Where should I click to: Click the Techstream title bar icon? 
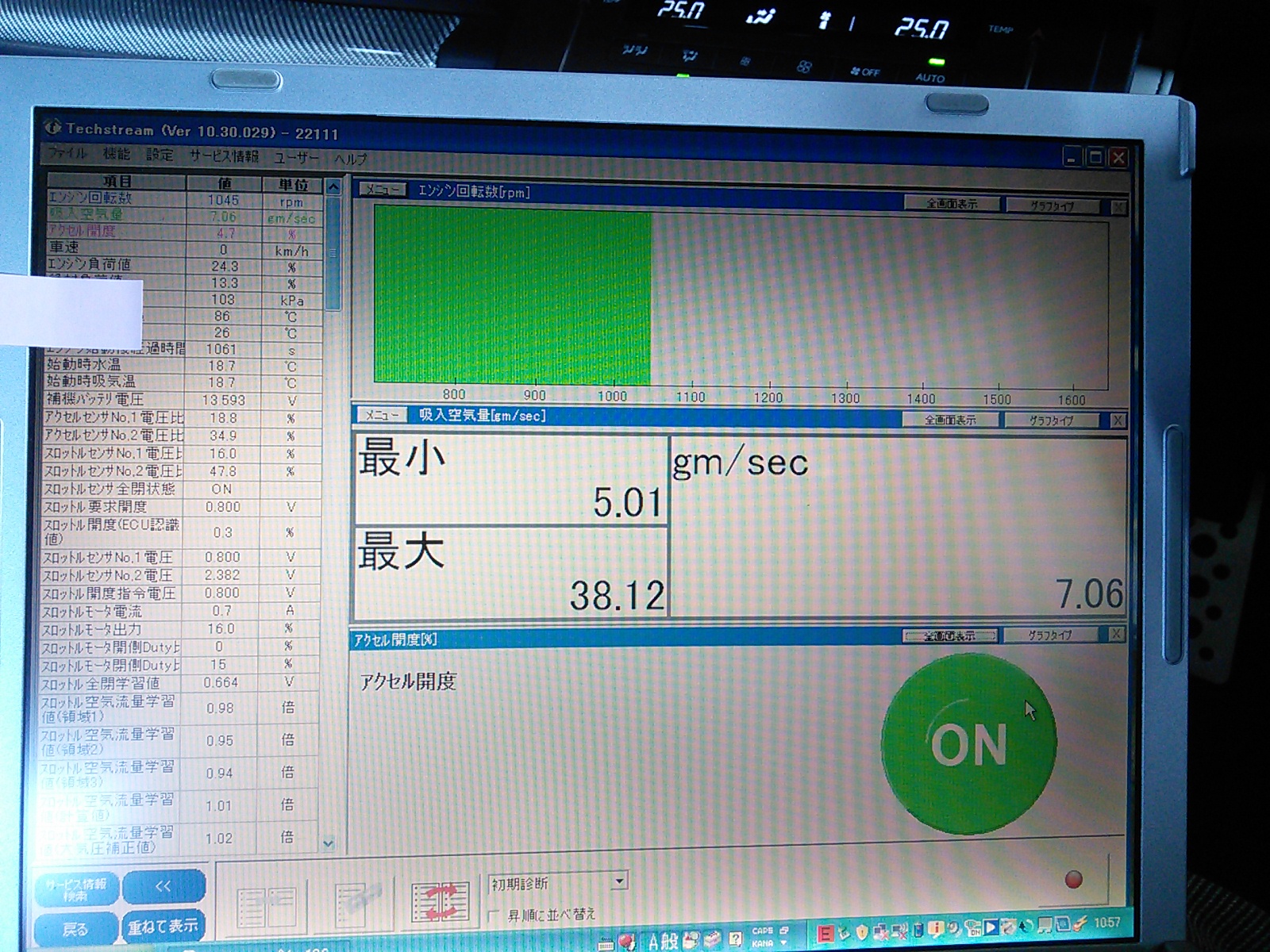52,127
